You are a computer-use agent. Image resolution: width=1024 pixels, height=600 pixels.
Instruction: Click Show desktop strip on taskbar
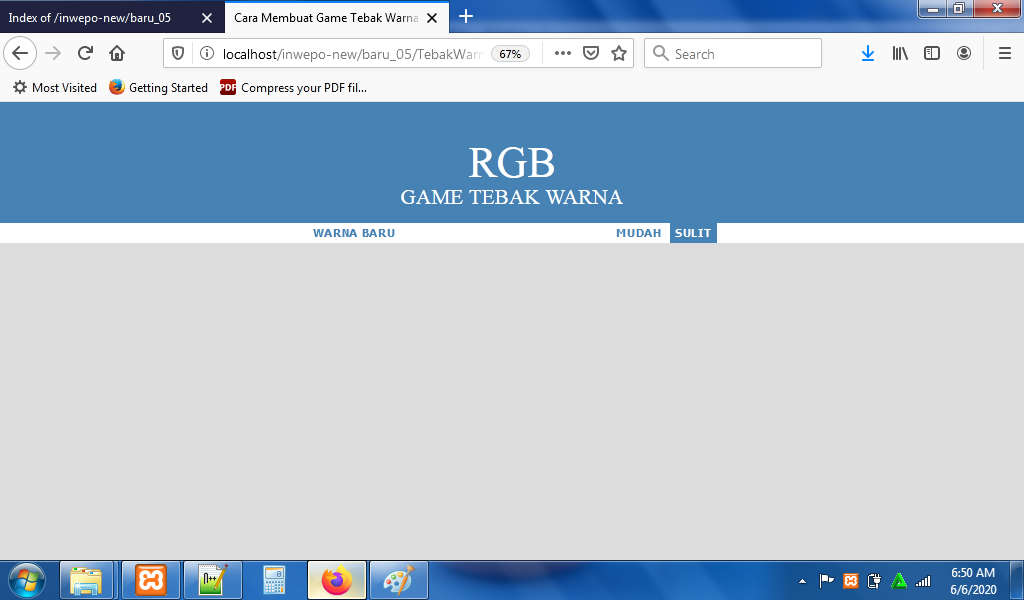click(1017, 580)
